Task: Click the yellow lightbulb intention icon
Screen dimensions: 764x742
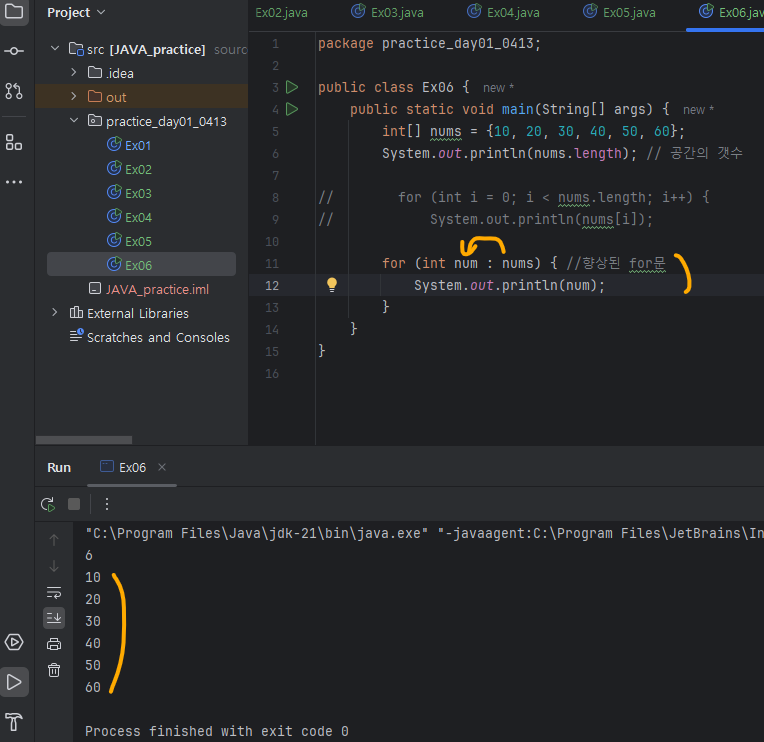Action: 332,285
